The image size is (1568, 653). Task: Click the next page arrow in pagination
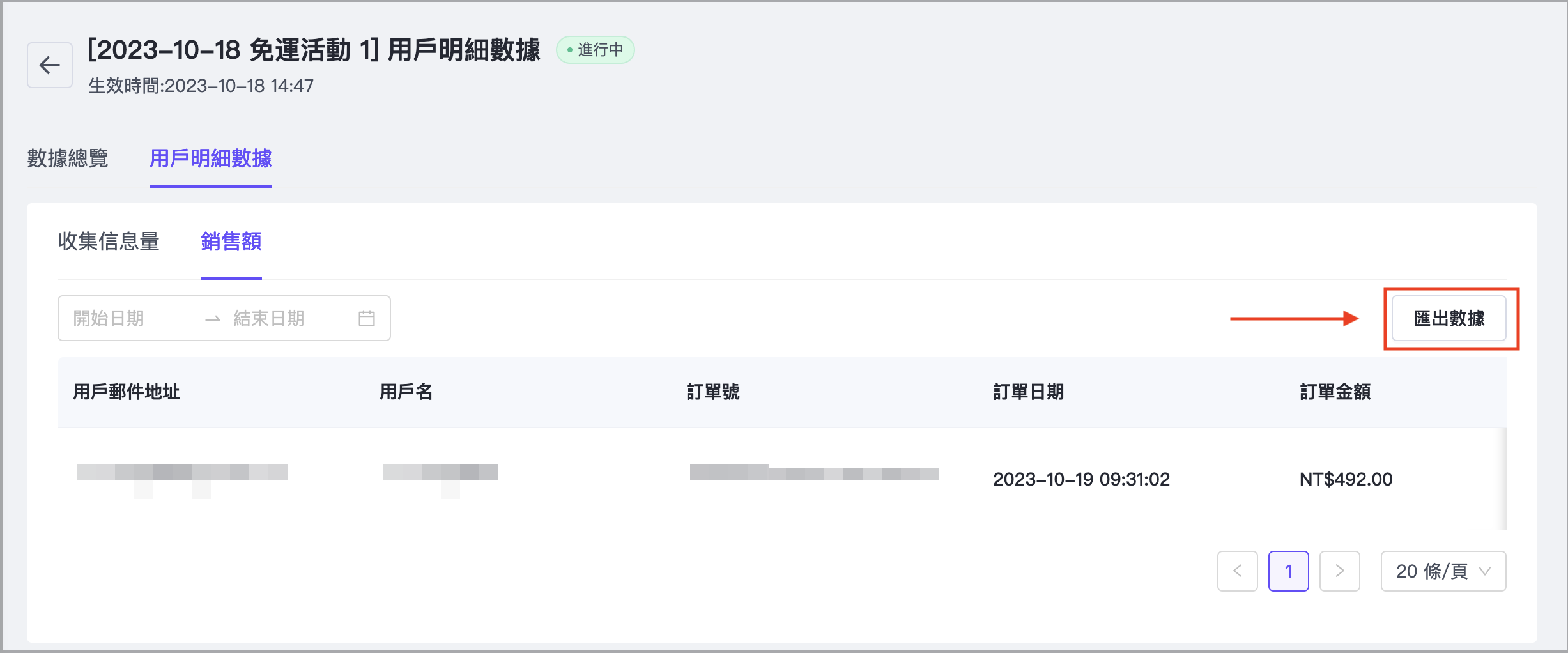point(1339,571)
